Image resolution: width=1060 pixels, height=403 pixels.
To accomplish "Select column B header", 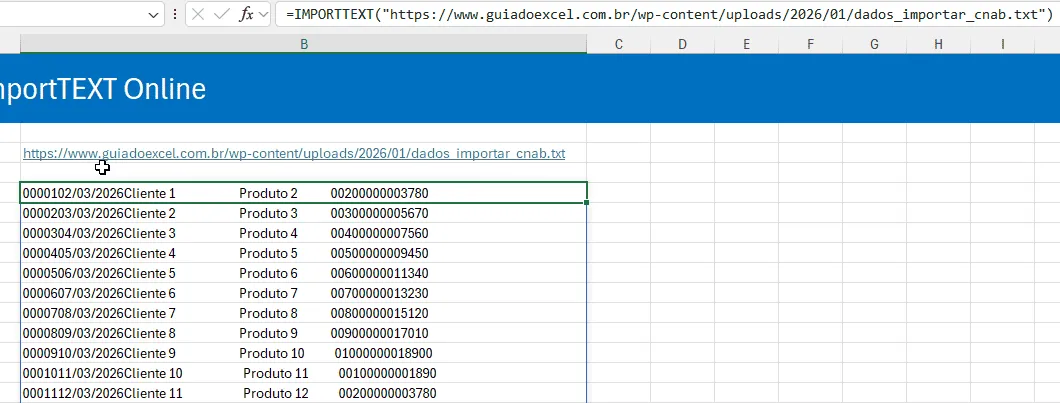I will 304,44.
